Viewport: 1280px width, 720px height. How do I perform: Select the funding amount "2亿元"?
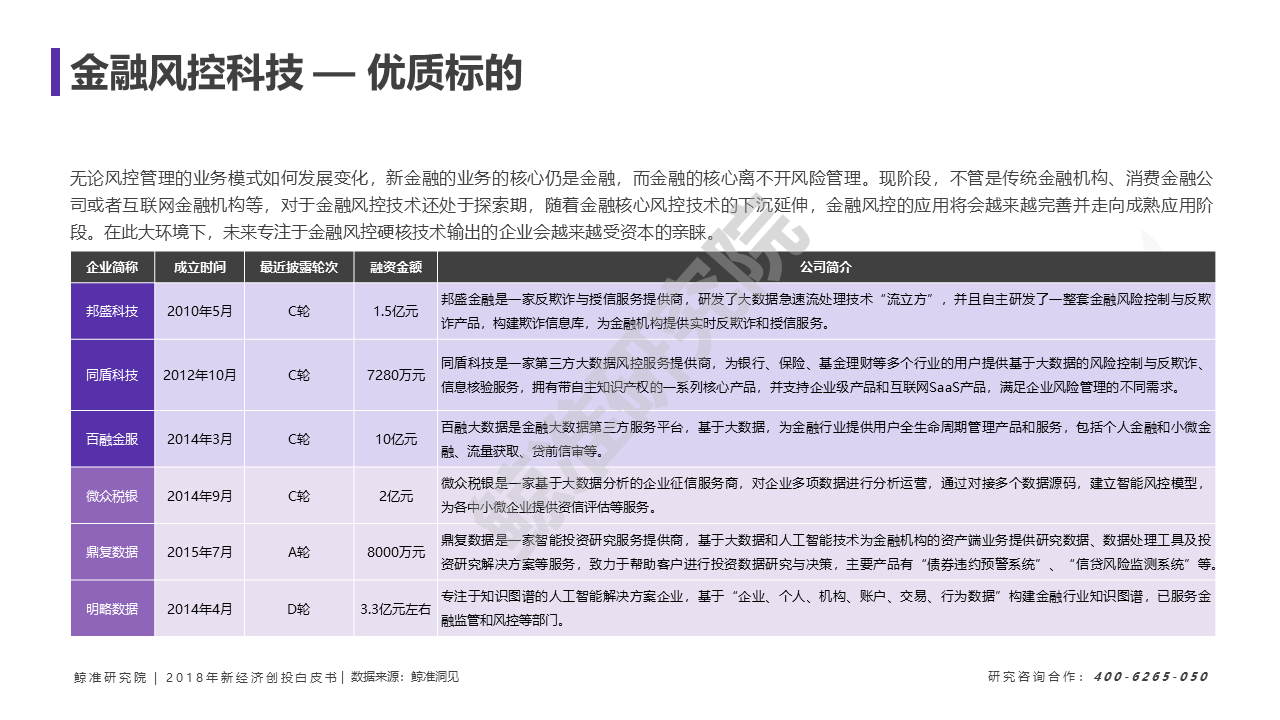click(395, 495)
